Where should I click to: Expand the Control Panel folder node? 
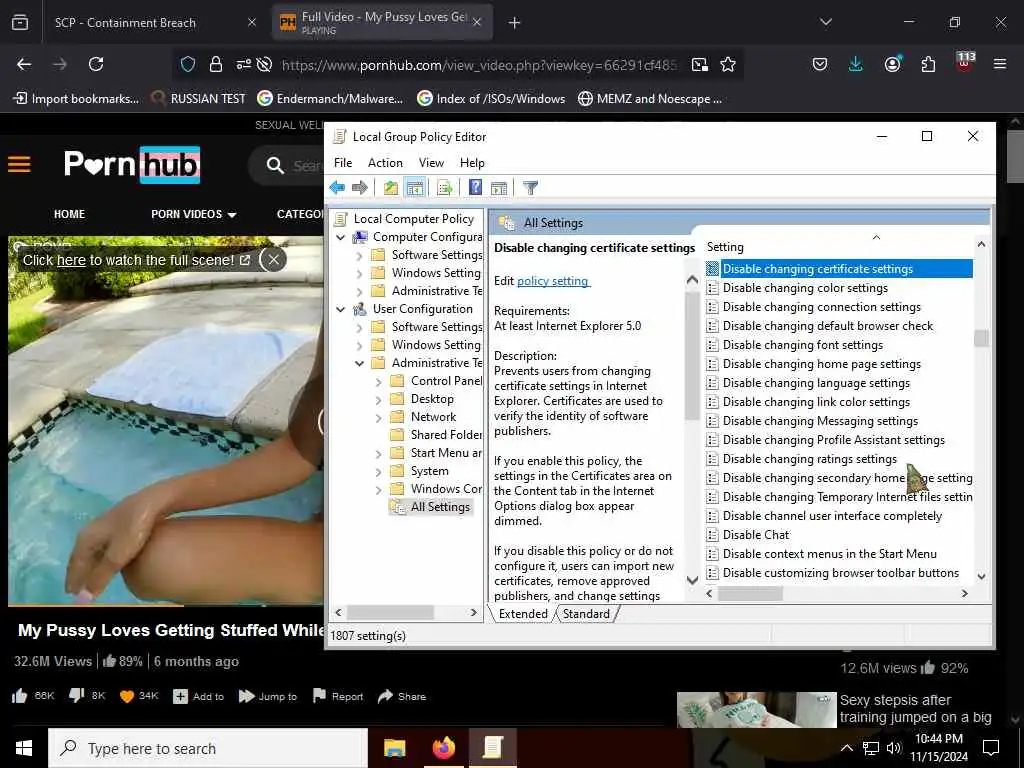[379, 381]
